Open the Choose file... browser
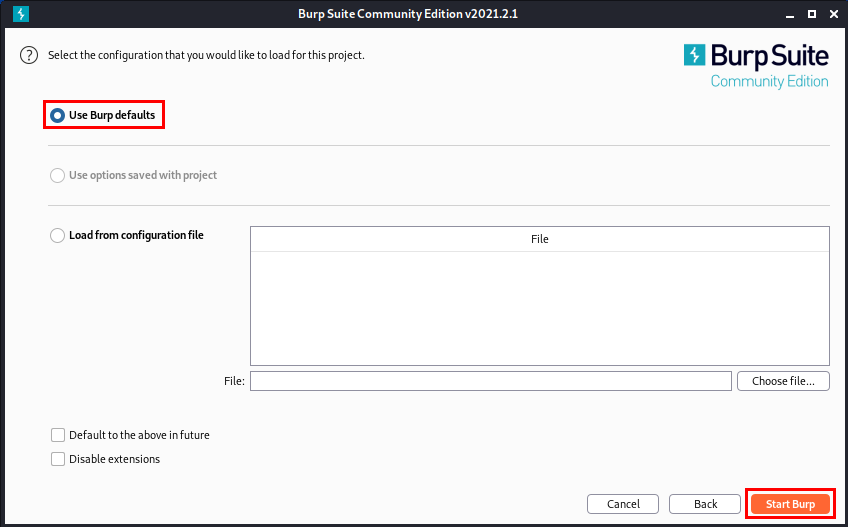848x527 pixels. [783, 381]
